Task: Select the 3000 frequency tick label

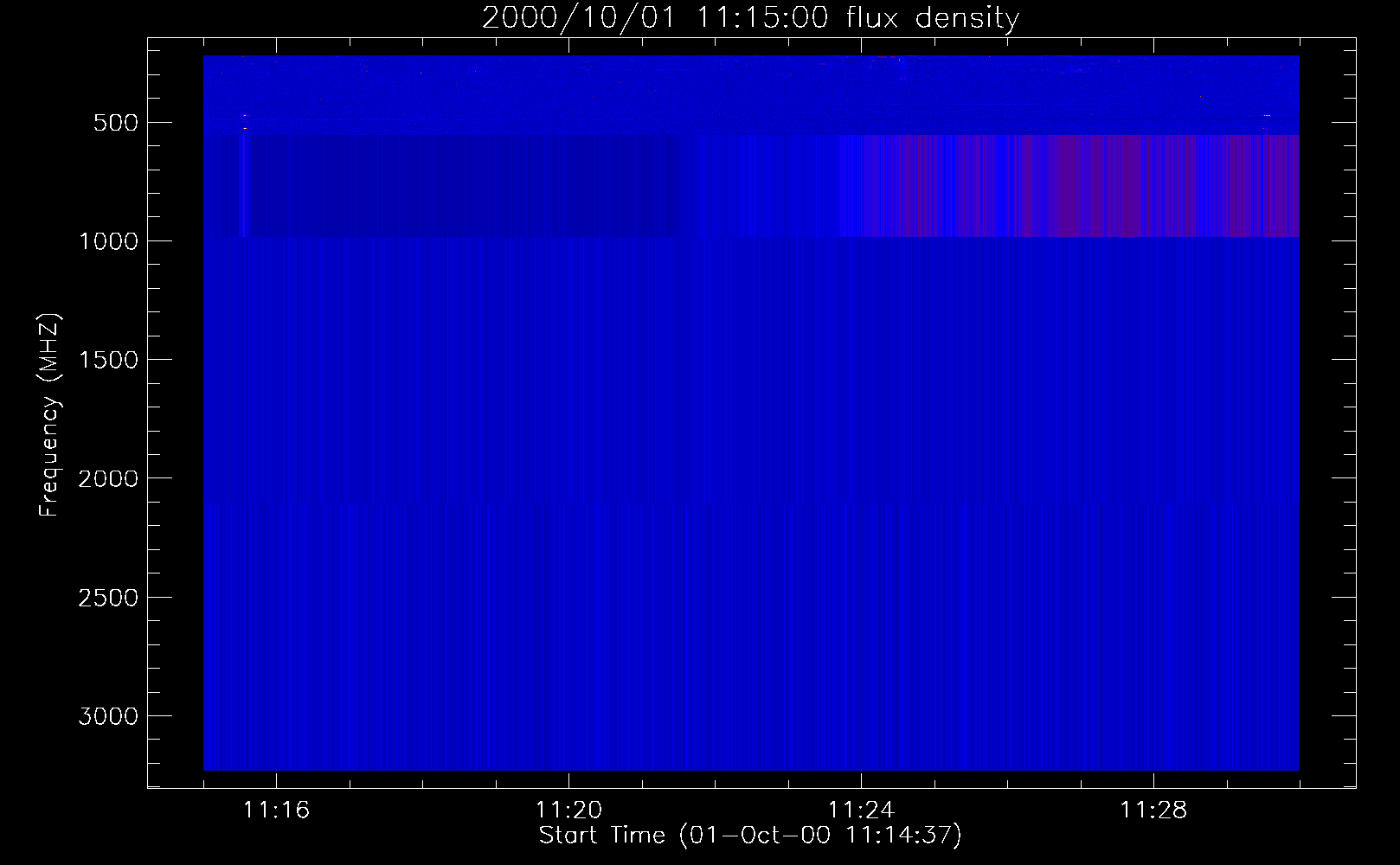Action: tap(108, 716)
